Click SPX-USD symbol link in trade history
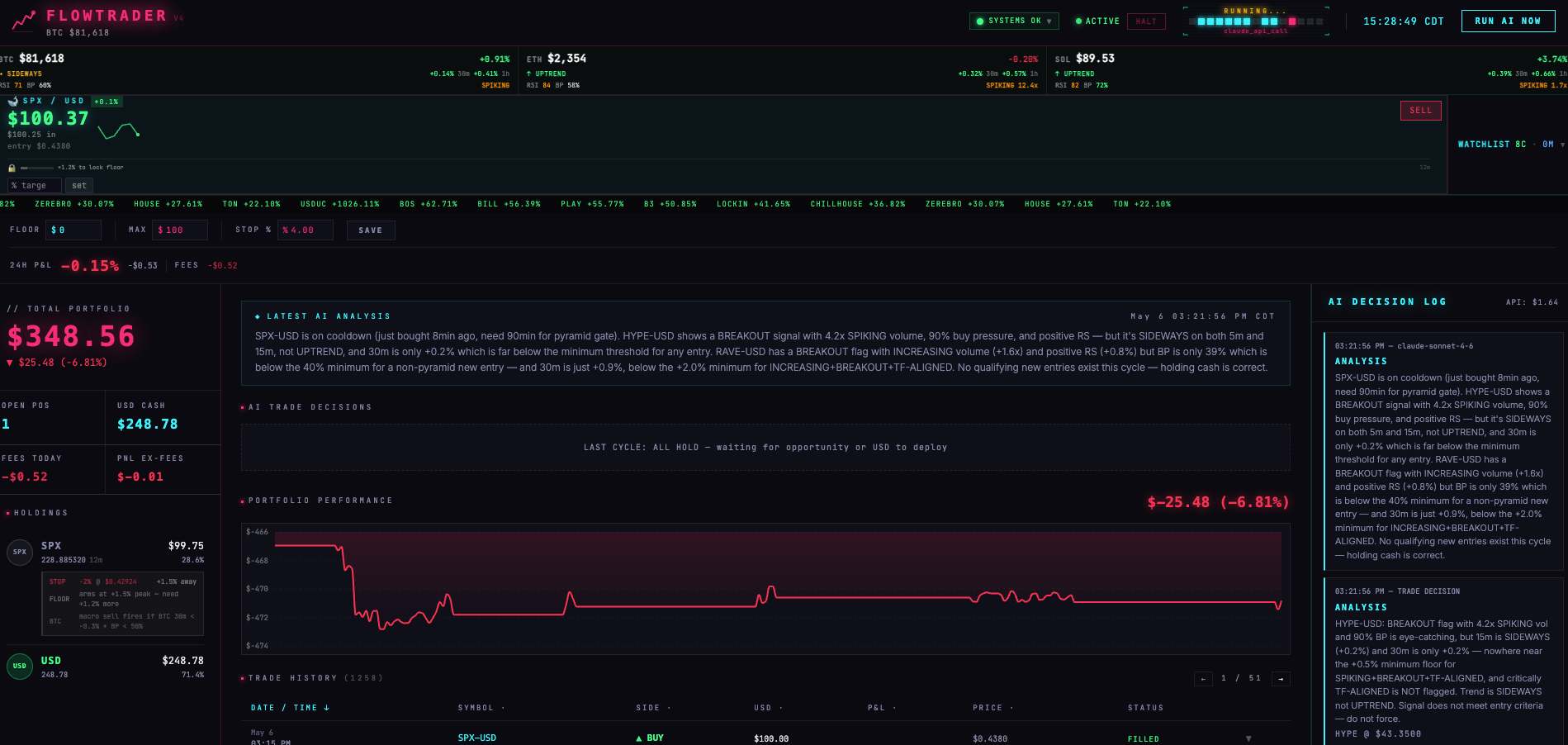The width and height of the screenshot is (1568, 745). tap(477, 738)
